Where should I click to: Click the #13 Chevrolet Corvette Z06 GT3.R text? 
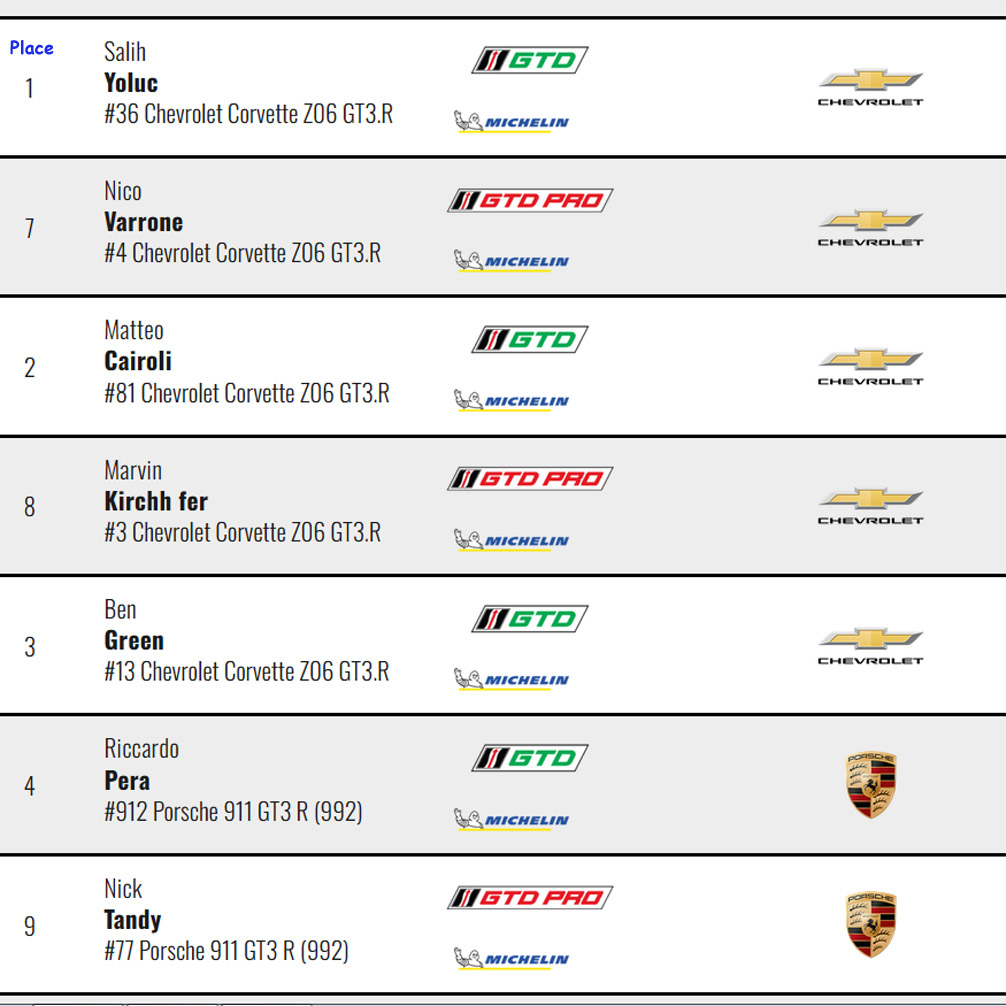click(x=246, y=672)
